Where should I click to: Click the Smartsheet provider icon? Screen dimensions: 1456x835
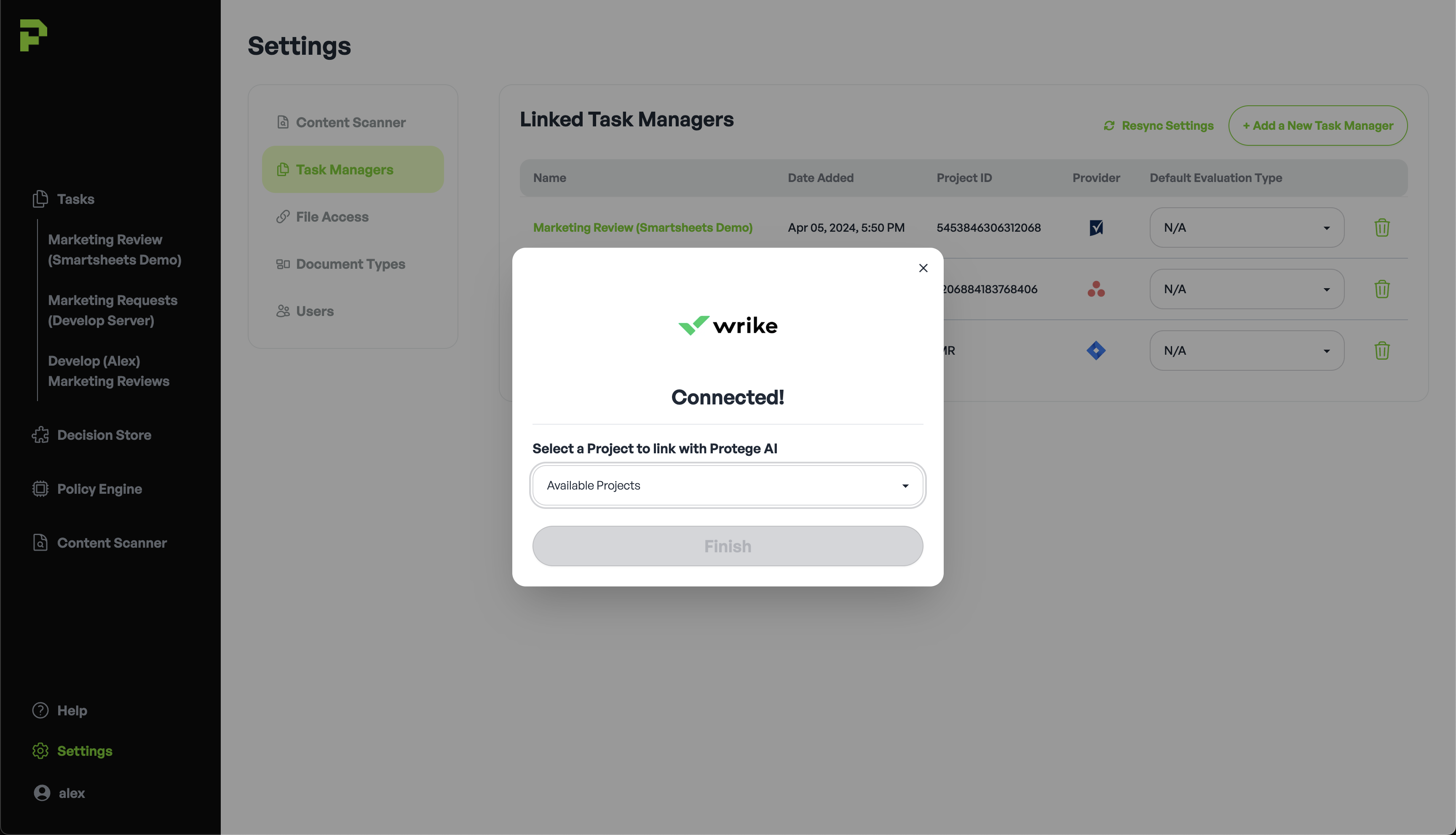pos(1096,227)
